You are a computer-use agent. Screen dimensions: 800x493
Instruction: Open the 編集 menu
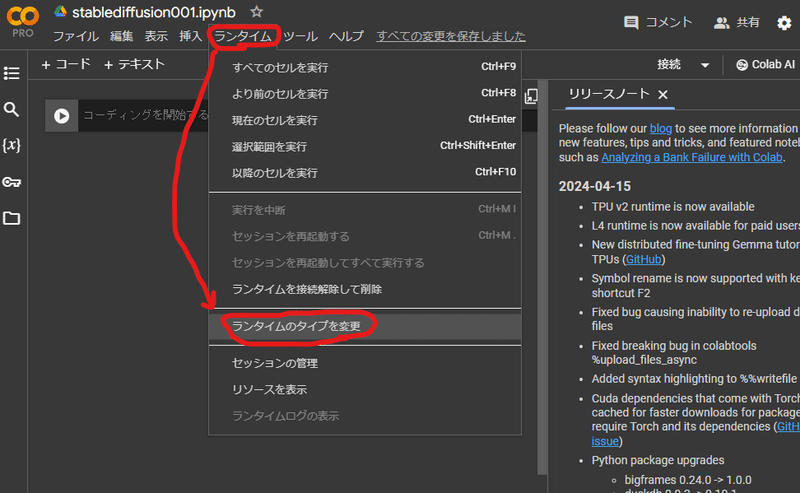tap(121, 36)
